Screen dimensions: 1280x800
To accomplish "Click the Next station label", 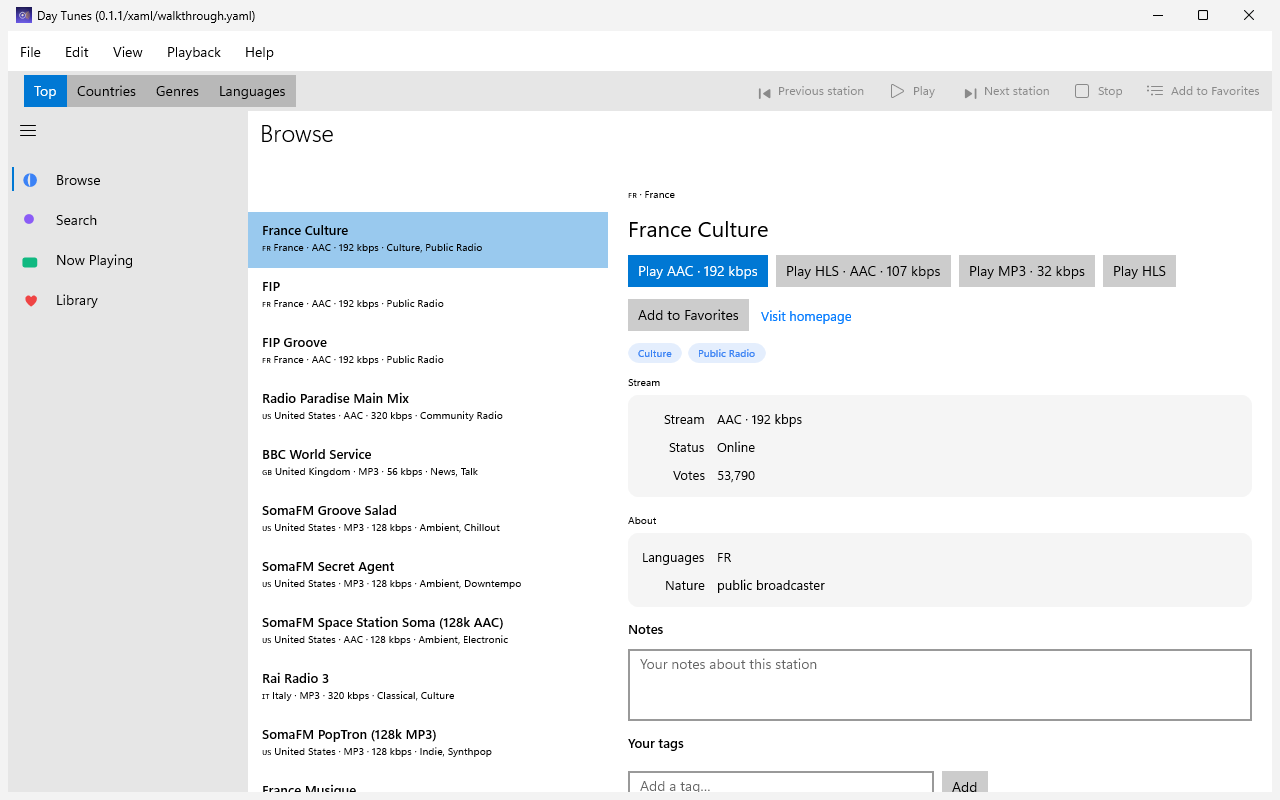I will (x=1017, y=91).
